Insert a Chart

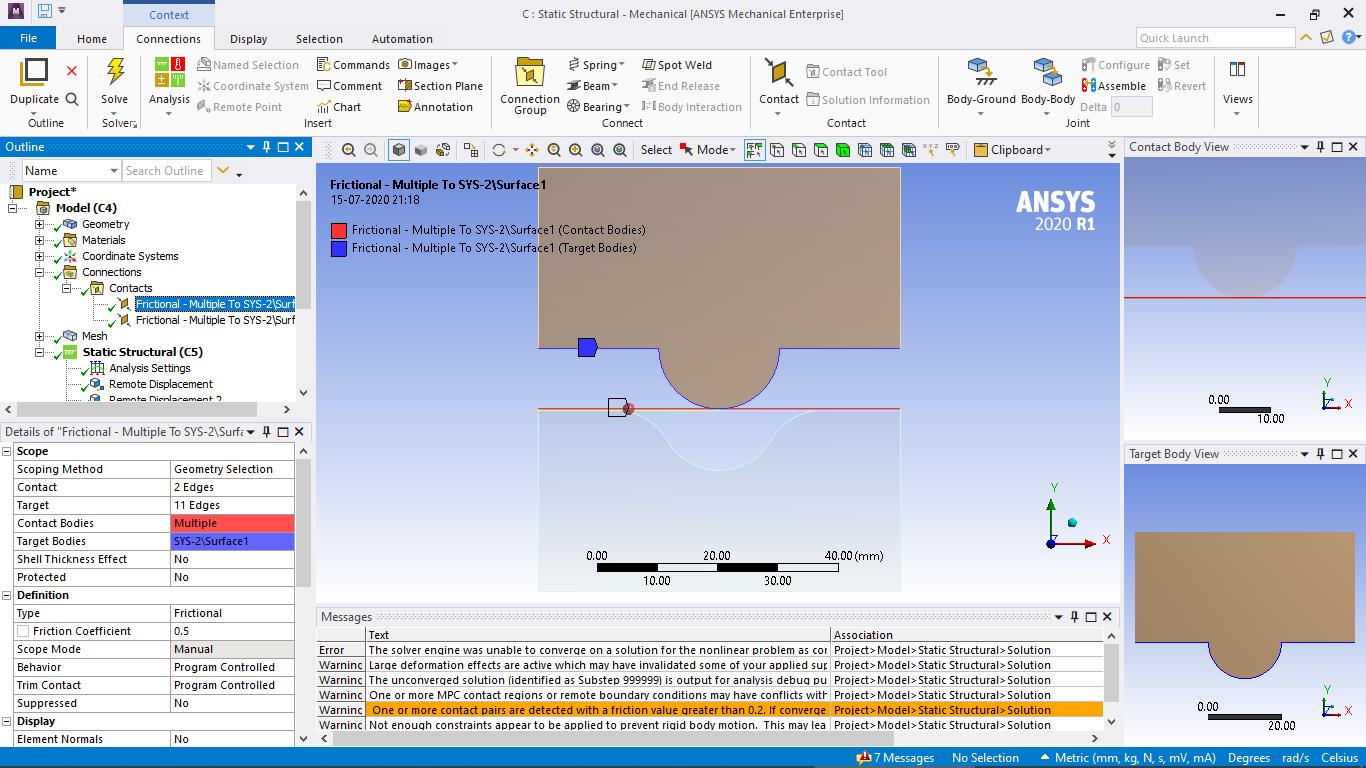339,107
